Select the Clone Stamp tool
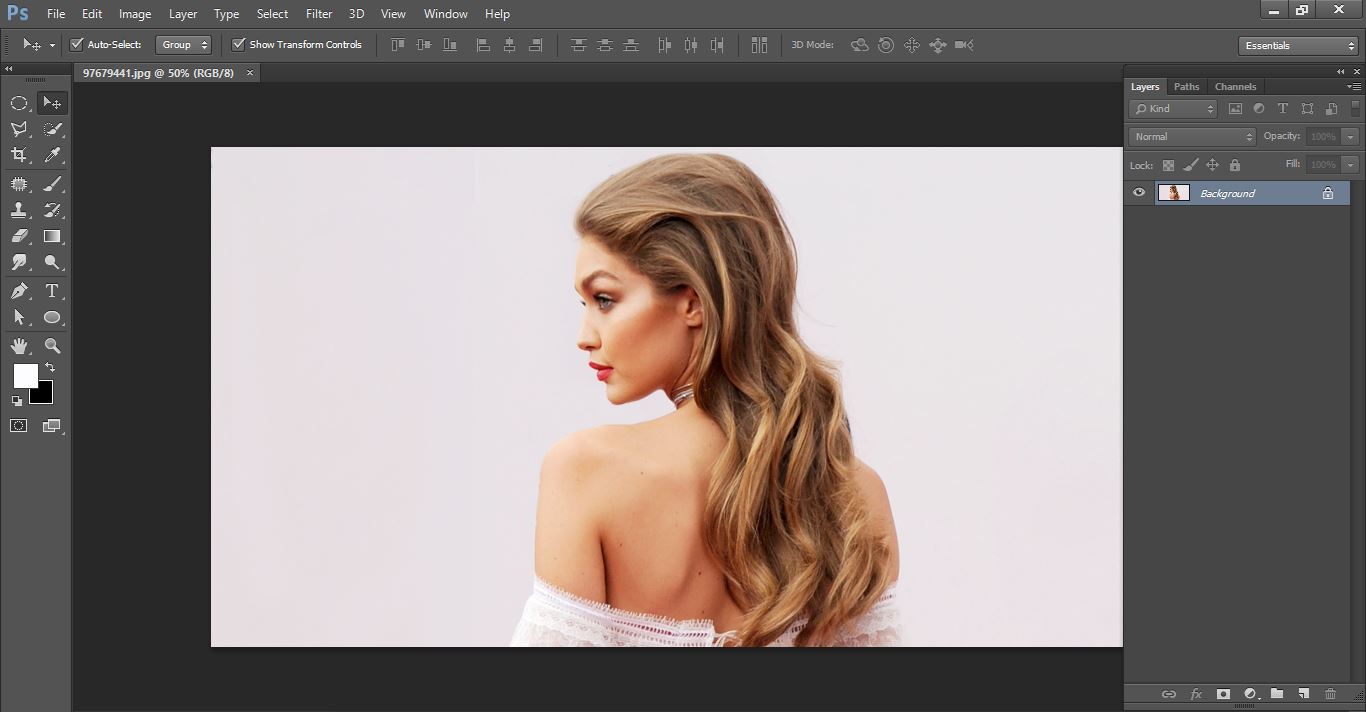 pos(20,210)
